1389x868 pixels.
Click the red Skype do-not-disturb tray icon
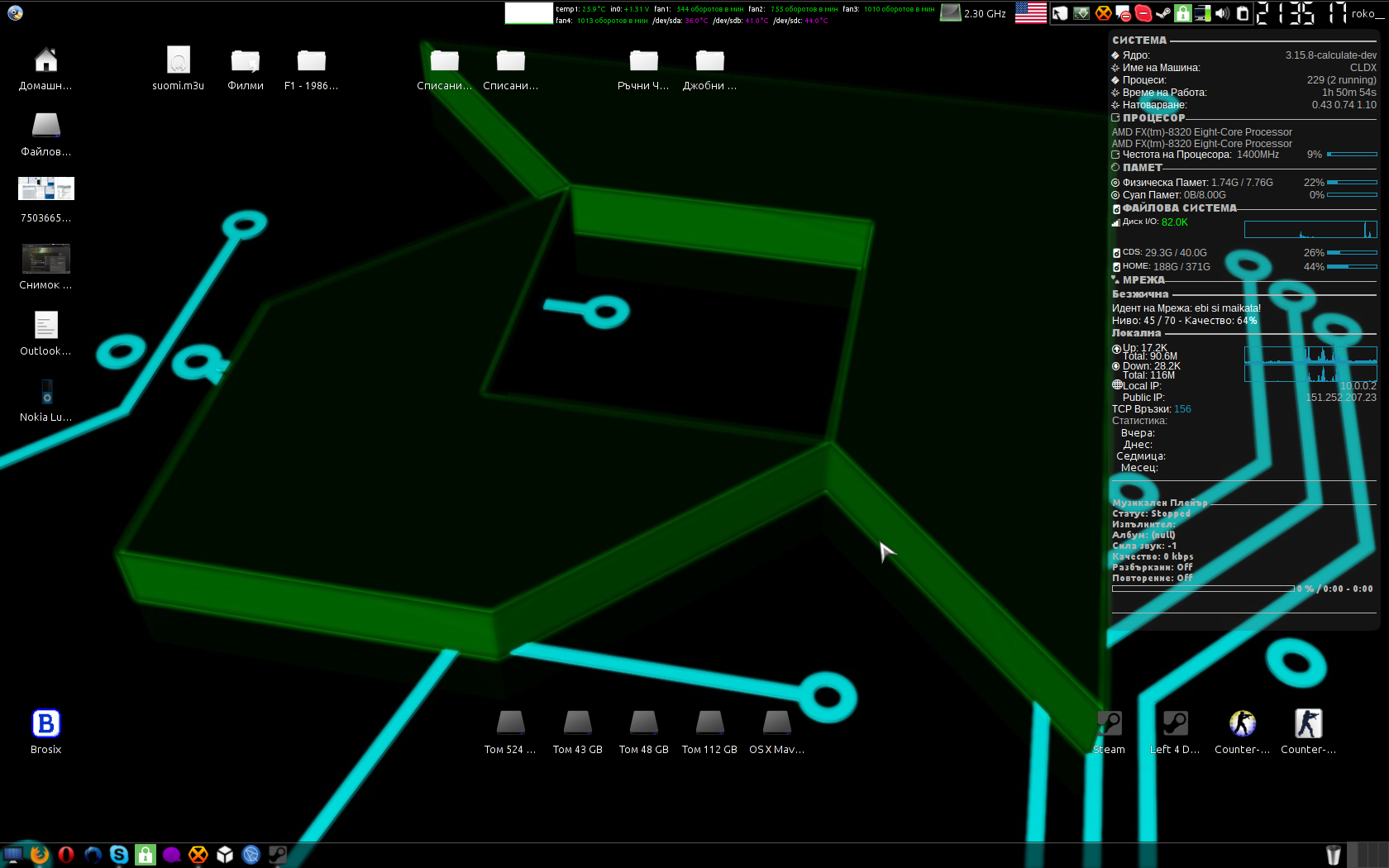click(x=1143, y=13)
